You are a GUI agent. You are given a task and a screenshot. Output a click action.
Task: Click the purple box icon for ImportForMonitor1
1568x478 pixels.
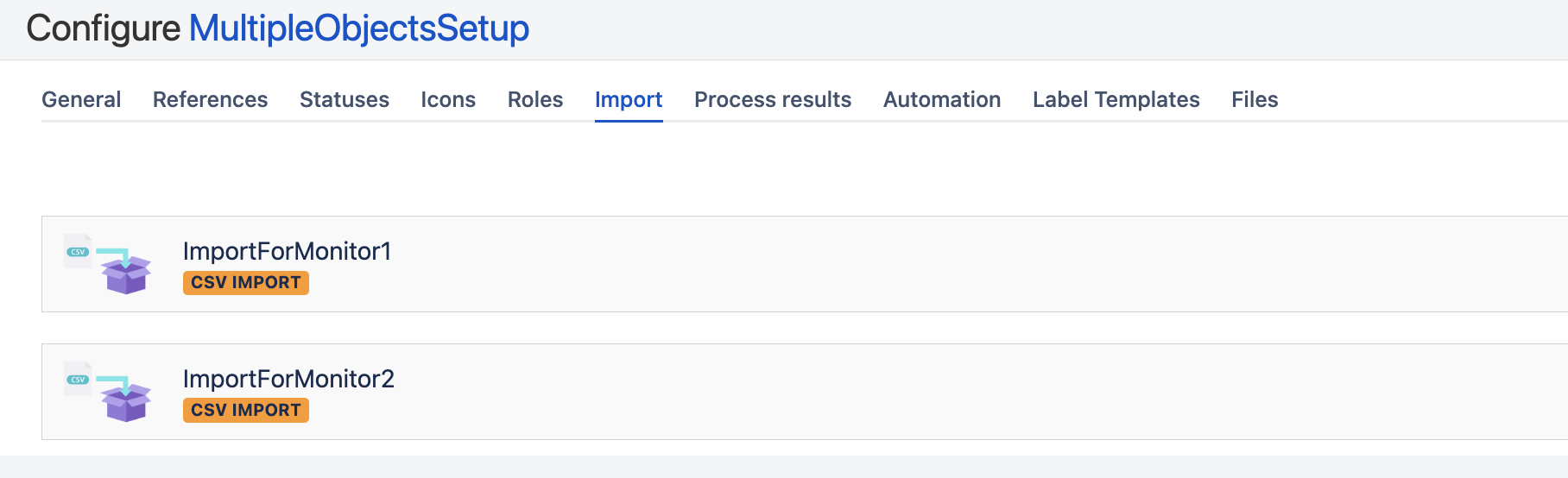click(126, 275)
